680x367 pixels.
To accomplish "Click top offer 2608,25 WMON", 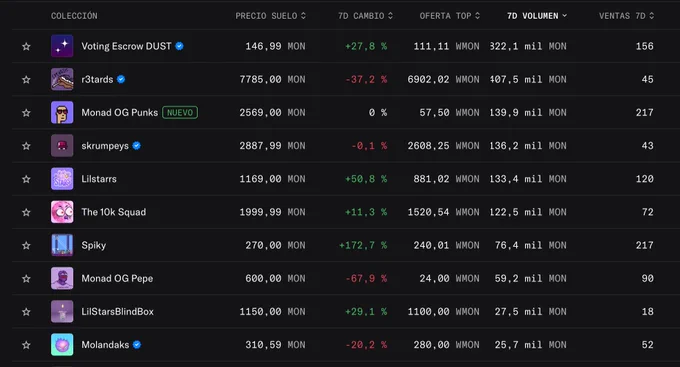I will pyautogui.click(x=443, y=146).
